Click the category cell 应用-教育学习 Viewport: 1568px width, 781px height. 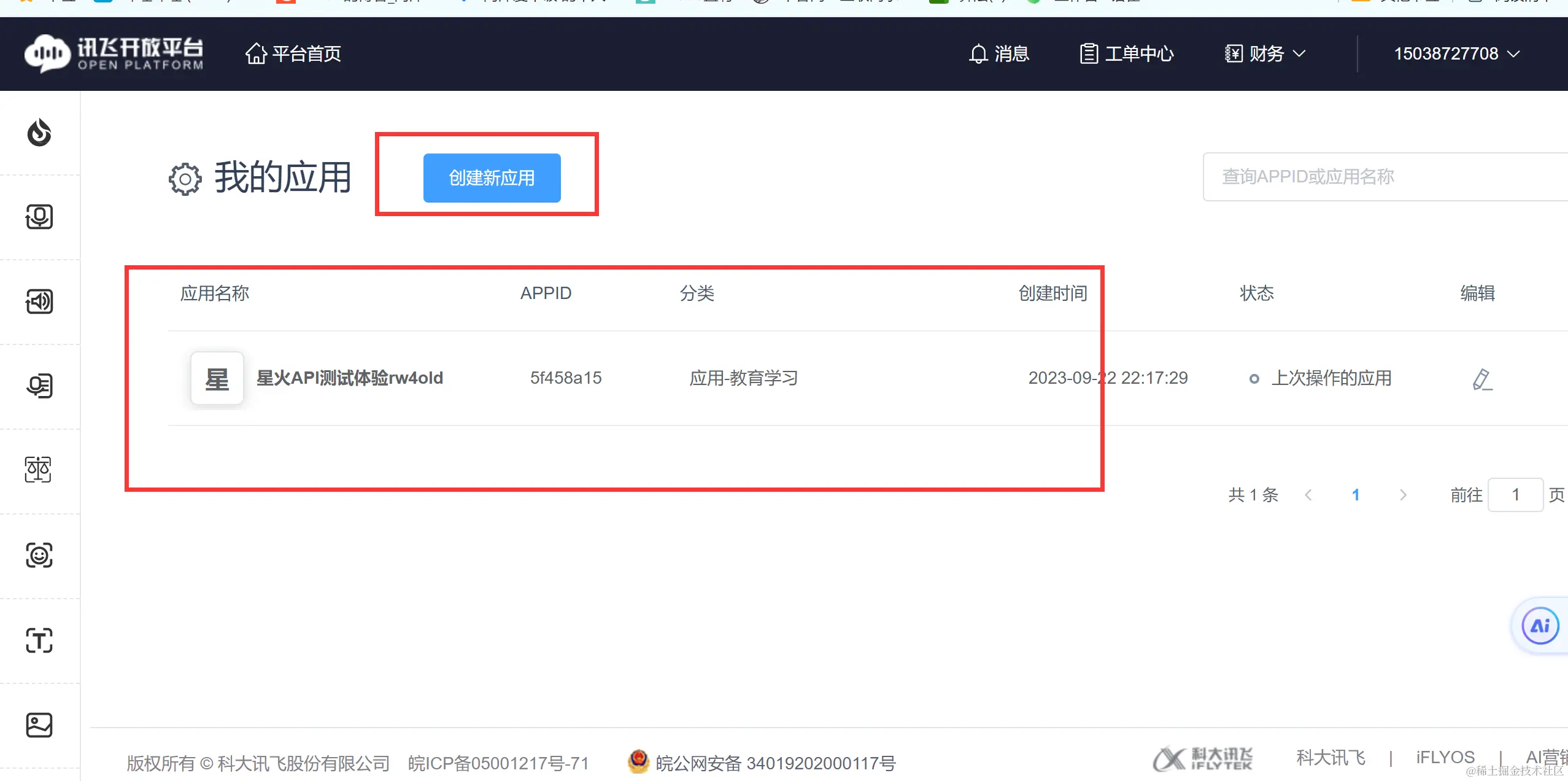point(744,378)
